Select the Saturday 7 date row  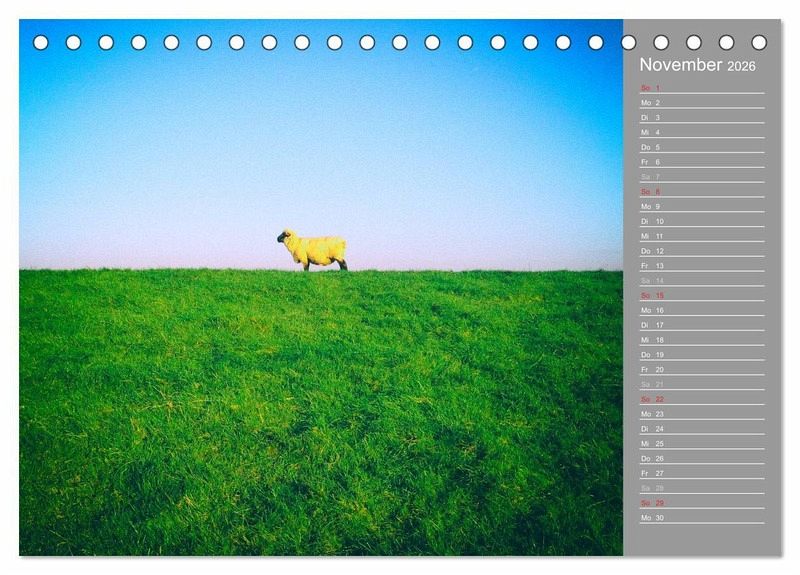tap(701, 177)
